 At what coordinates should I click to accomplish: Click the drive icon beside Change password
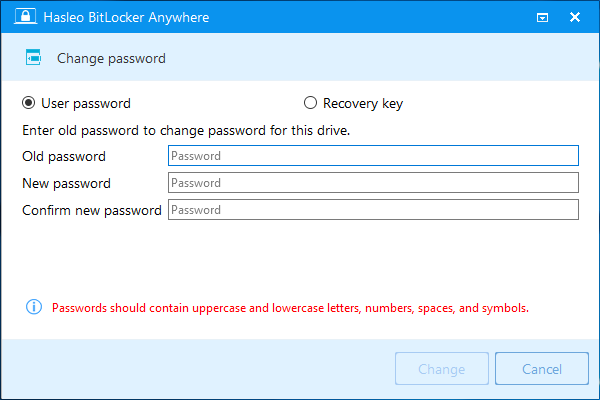(x=32, y=58)
